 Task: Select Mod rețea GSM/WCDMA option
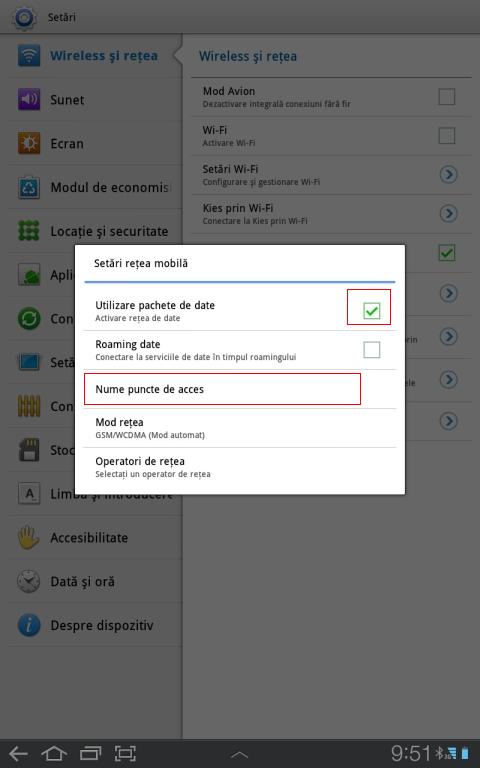click(240, 428)
